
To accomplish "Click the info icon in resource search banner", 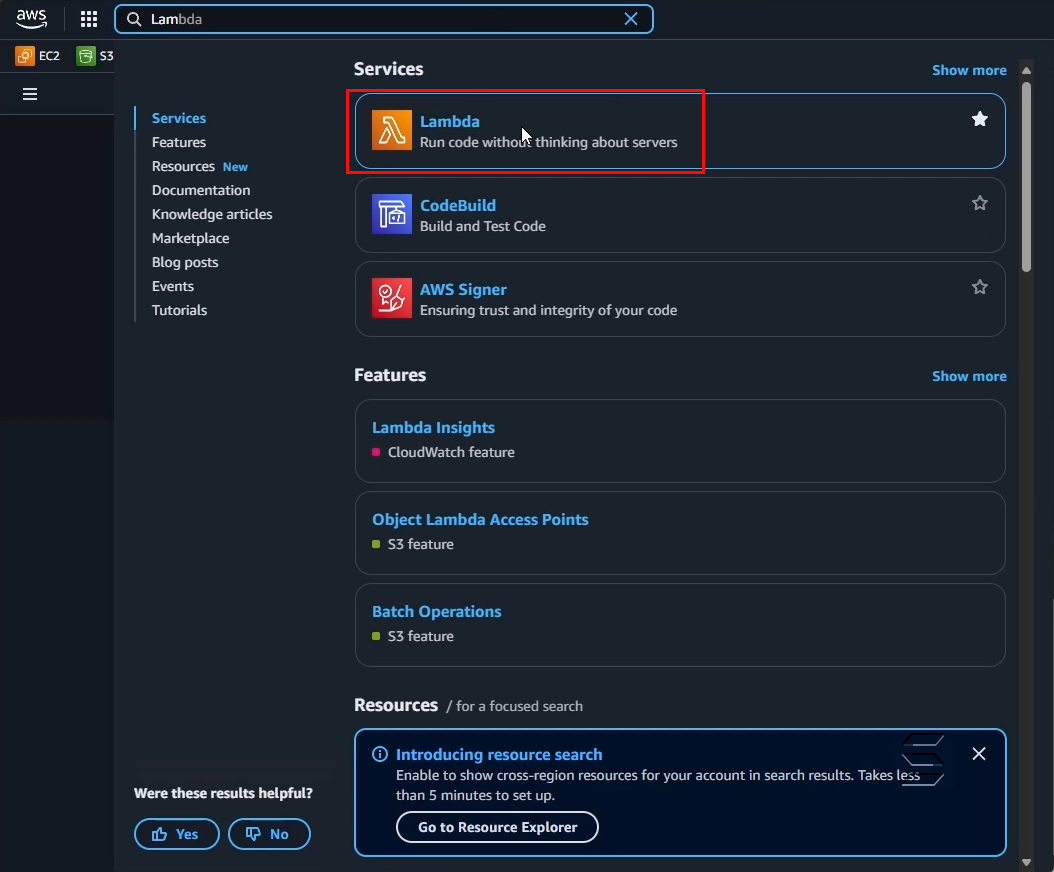I will [380, 754].
